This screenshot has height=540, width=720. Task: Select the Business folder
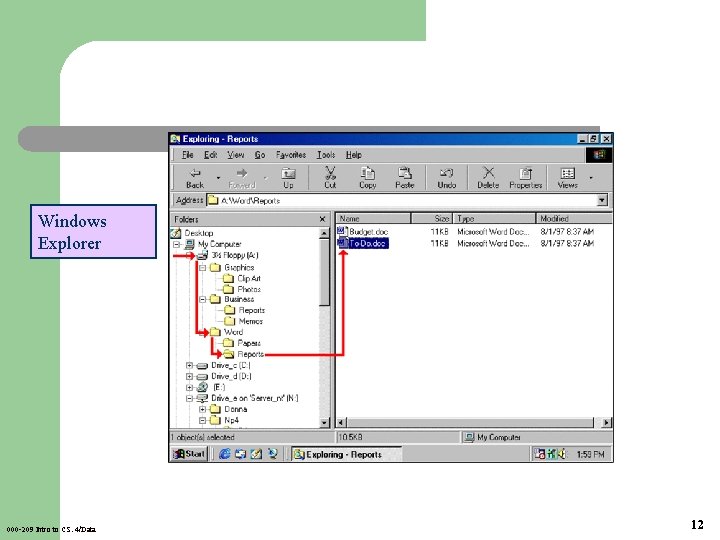coord(239,299)
